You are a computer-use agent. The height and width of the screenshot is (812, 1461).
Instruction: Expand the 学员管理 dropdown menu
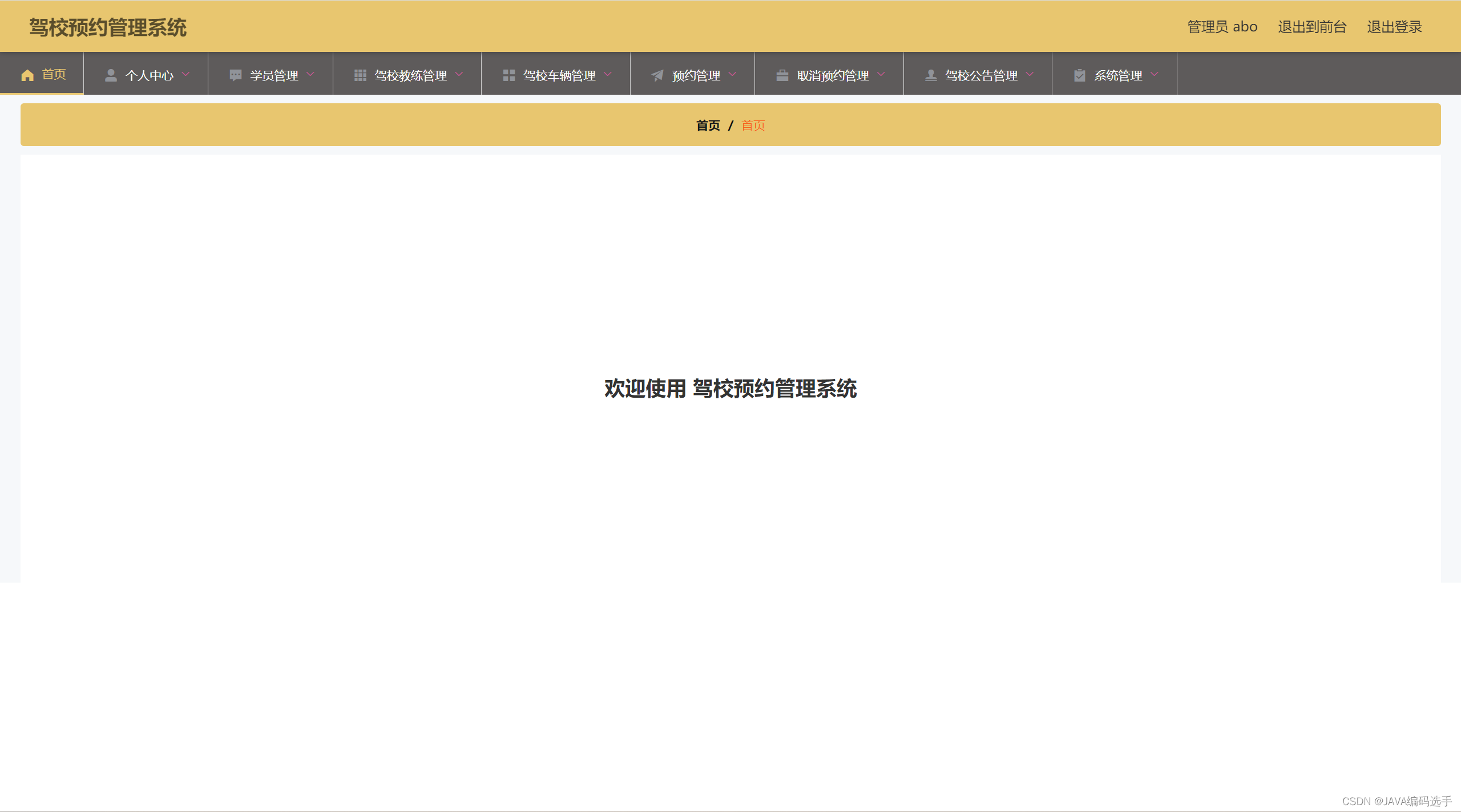[x=310, y=74]
